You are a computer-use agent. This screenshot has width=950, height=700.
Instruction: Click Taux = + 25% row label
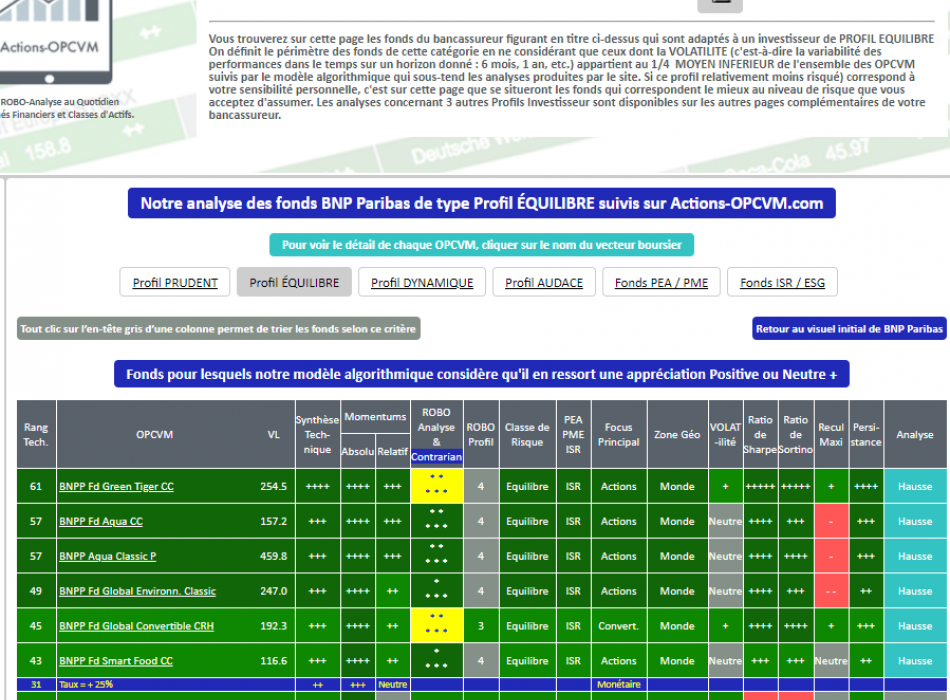coord(86,684)
